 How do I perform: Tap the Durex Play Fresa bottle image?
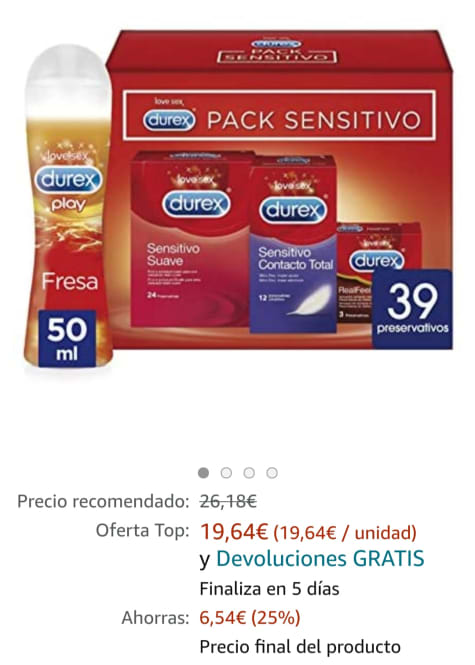(x=68, y=206)
